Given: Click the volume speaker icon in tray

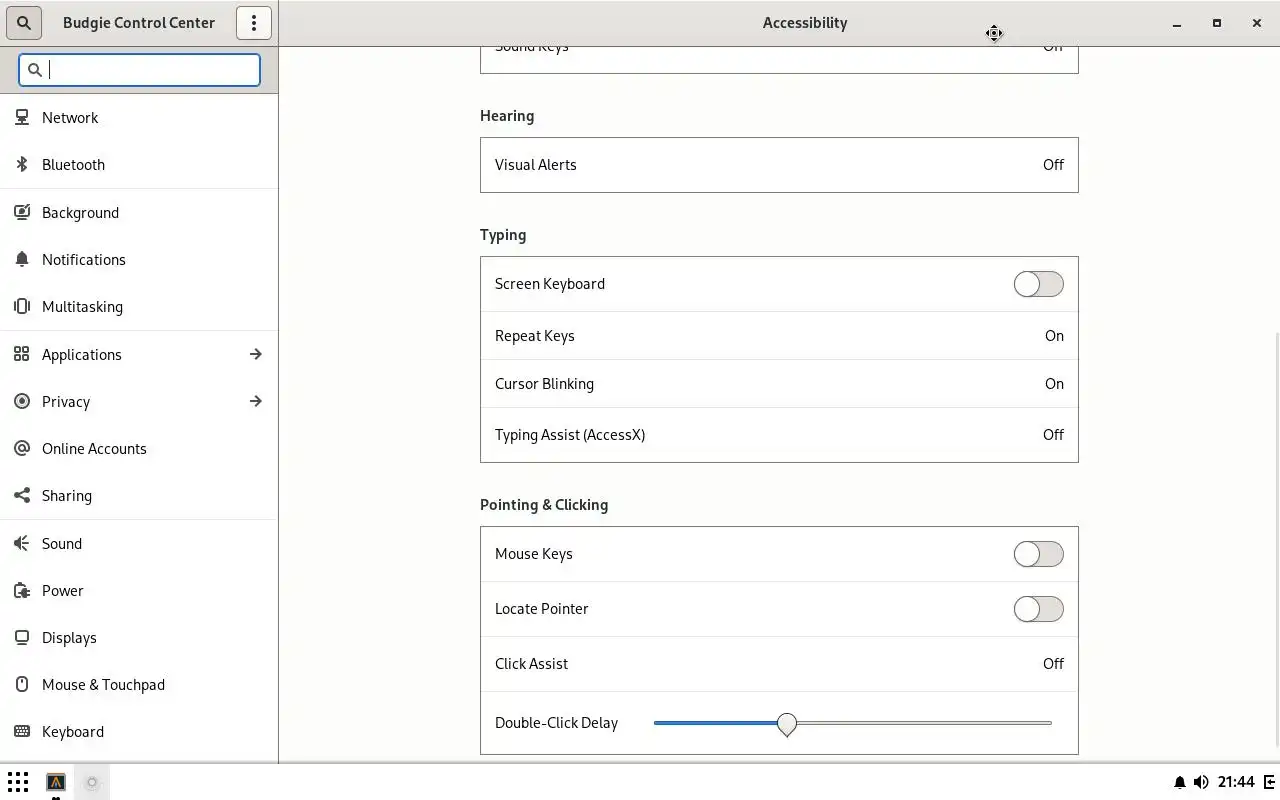Looking at the screenshot, I should [x=1201, y=782].
